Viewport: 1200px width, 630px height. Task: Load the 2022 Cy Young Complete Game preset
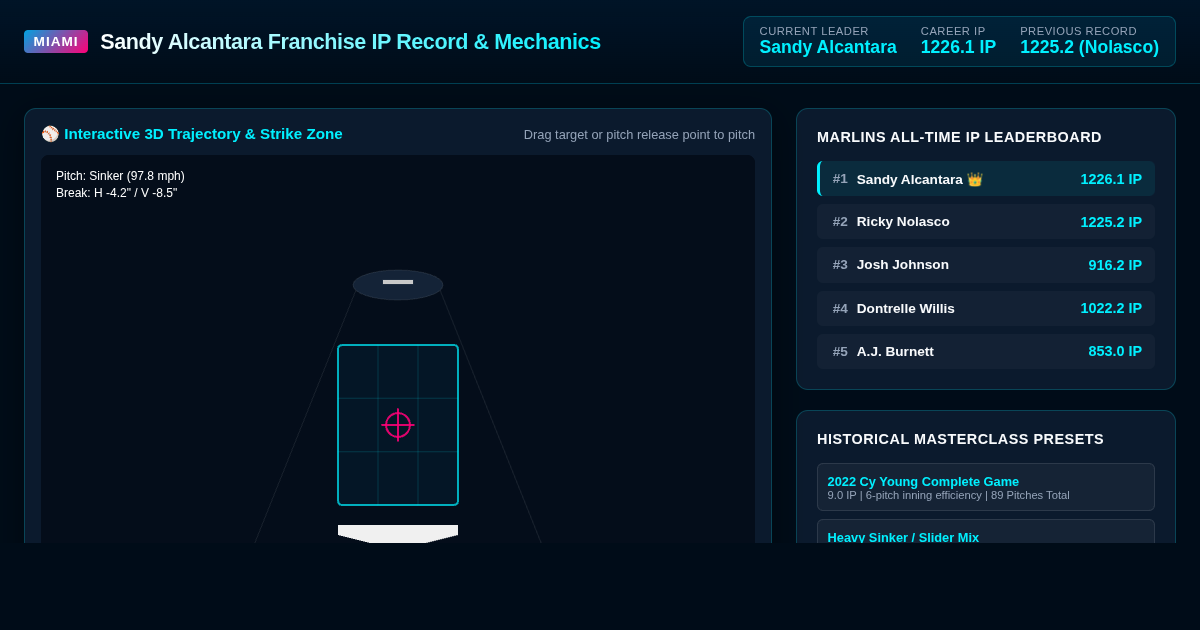pyautogui.click(x=986, y=487)
